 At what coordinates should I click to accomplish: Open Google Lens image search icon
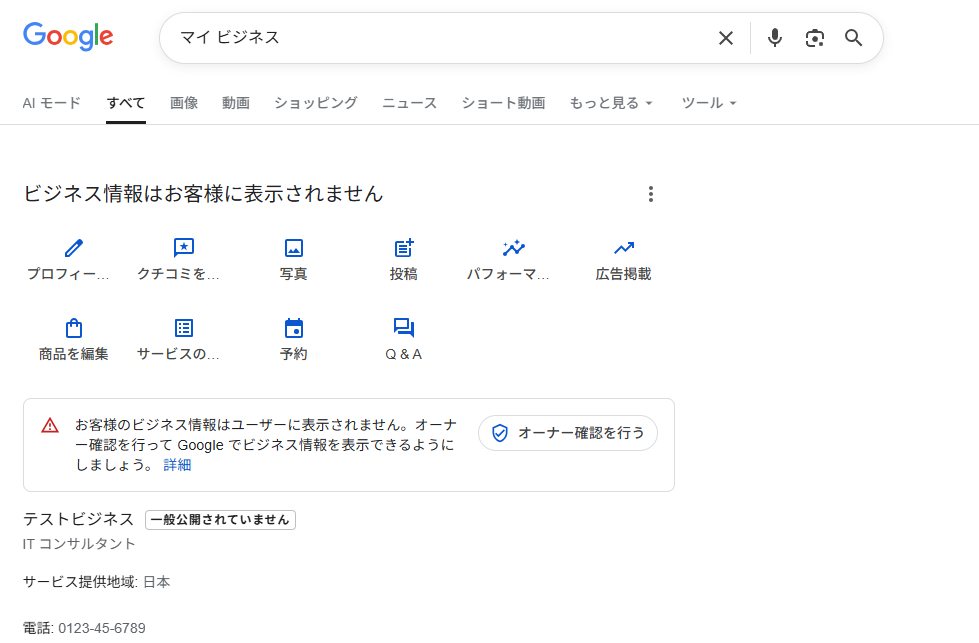(x=814, y=37)
